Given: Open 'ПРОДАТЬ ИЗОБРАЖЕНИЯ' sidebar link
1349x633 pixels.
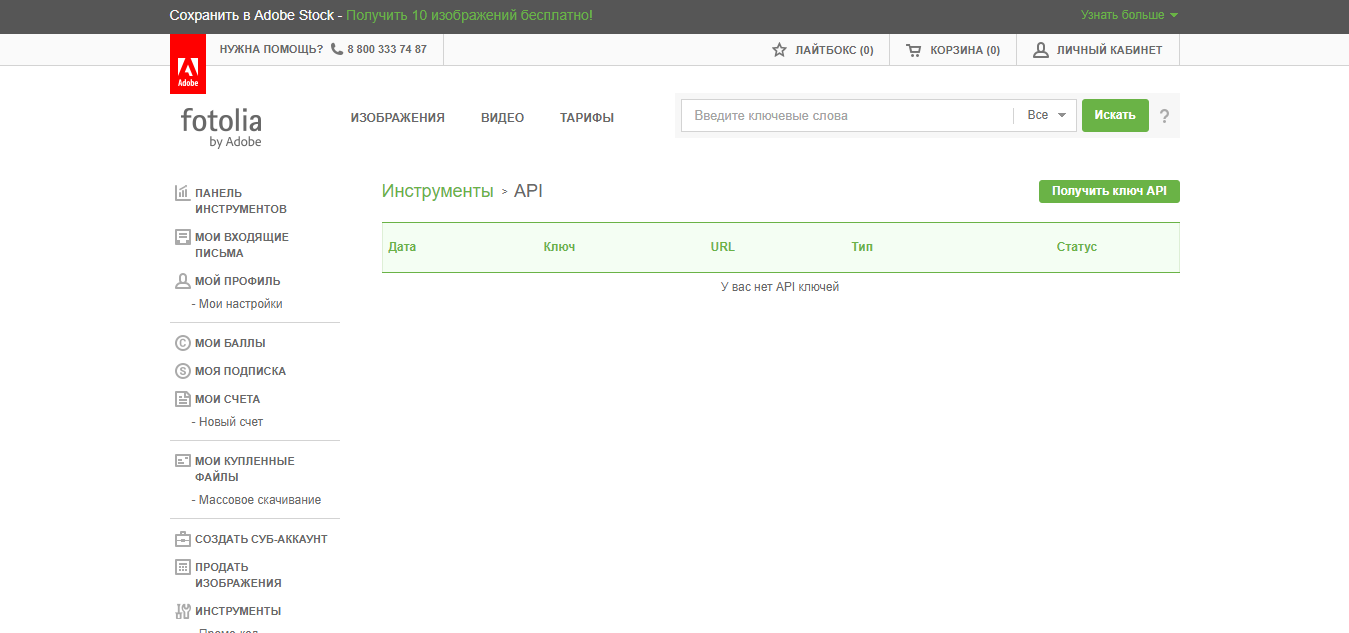Looking at the screenshot, I should 238,575.
